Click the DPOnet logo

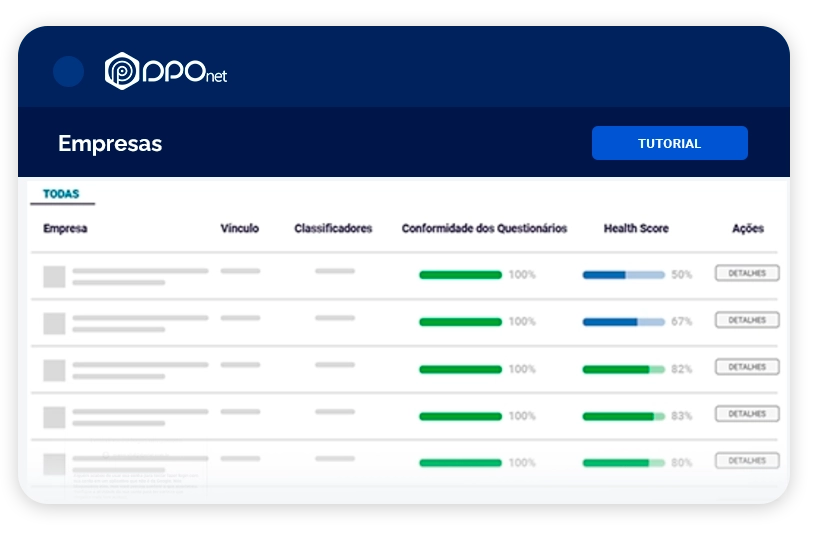(x=166, y=71)
